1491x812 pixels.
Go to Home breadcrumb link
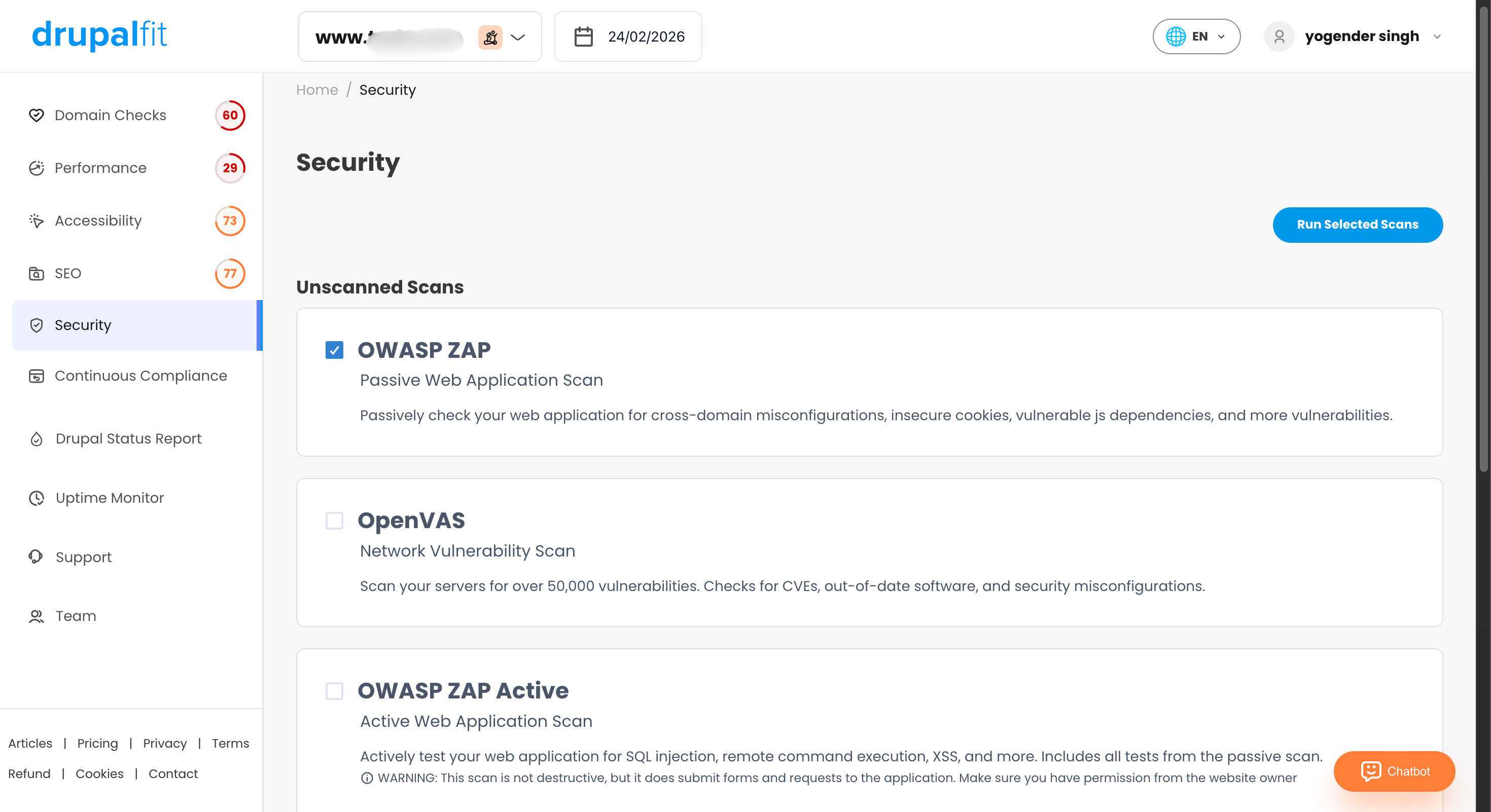pyautogui.click(x=317, y=90)
